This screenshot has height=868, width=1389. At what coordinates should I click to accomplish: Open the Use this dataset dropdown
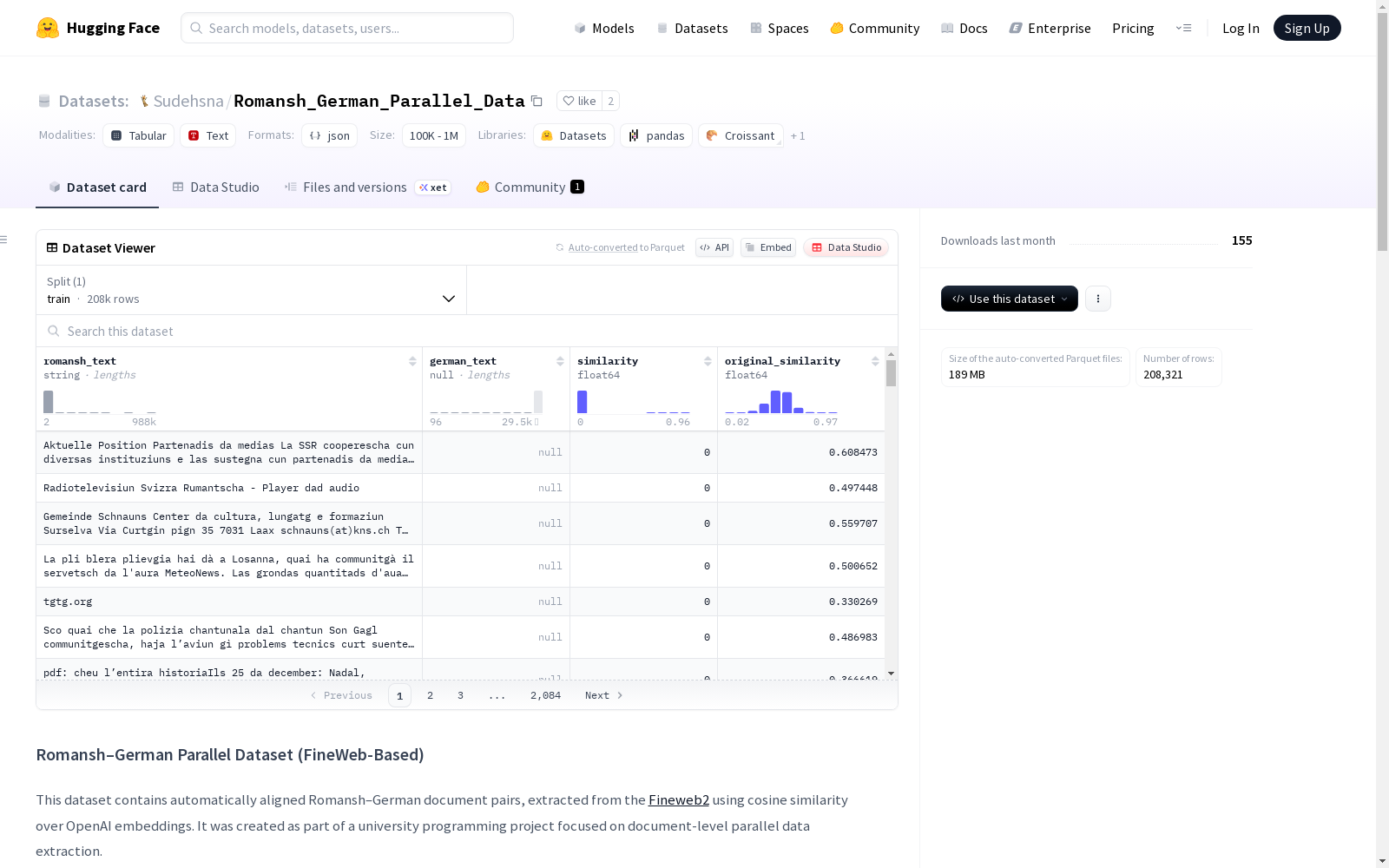pos(1010,299)
